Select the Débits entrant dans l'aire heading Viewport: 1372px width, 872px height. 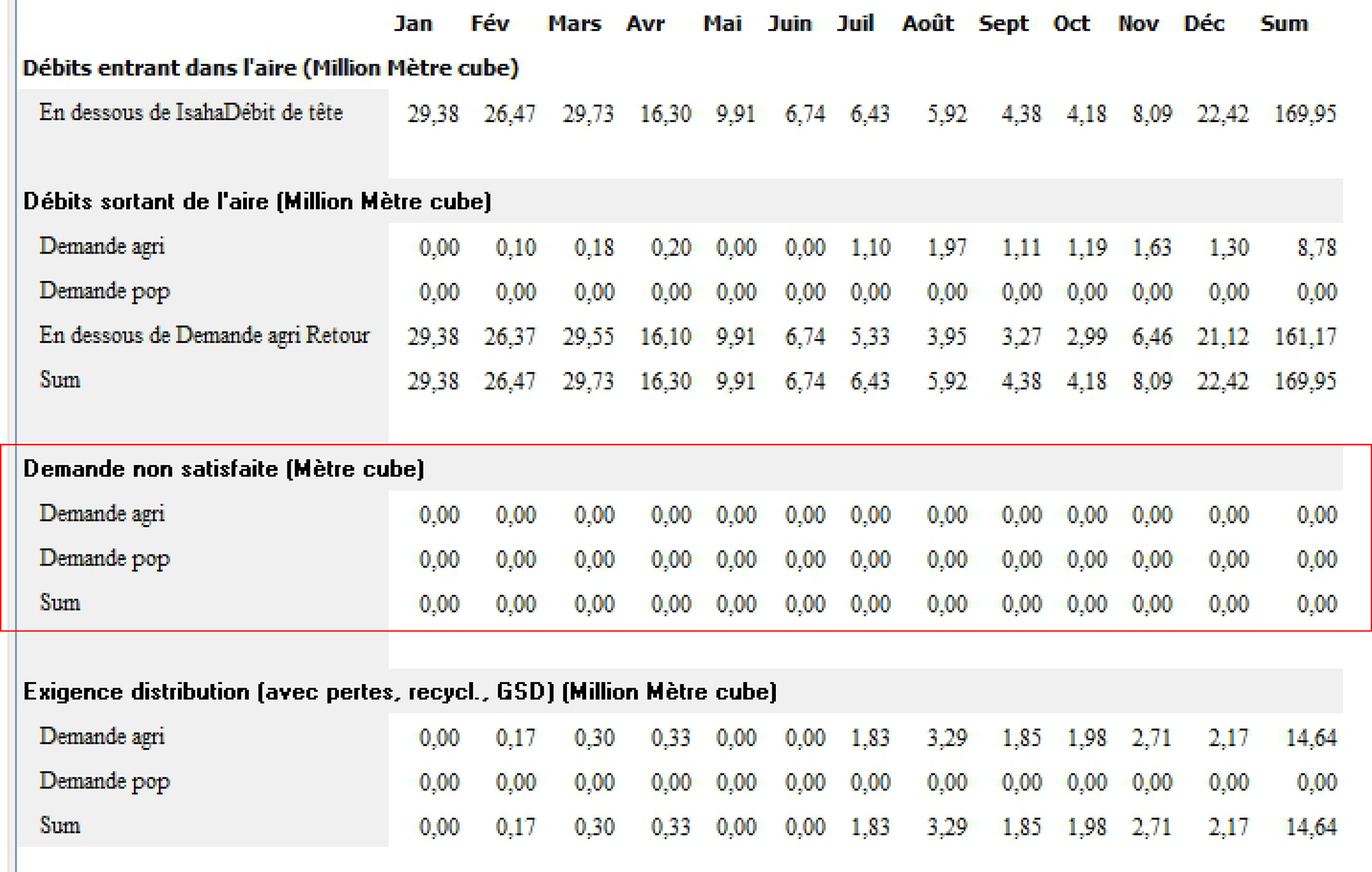(x=270, y=68)
